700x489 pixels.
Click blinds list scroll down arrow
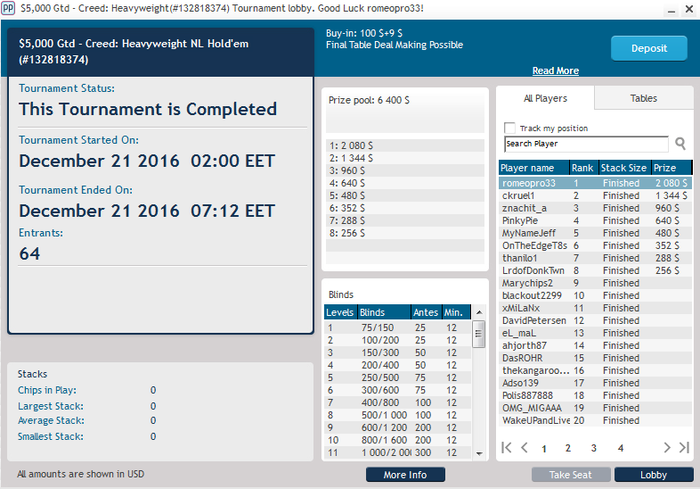click(479, 454)
